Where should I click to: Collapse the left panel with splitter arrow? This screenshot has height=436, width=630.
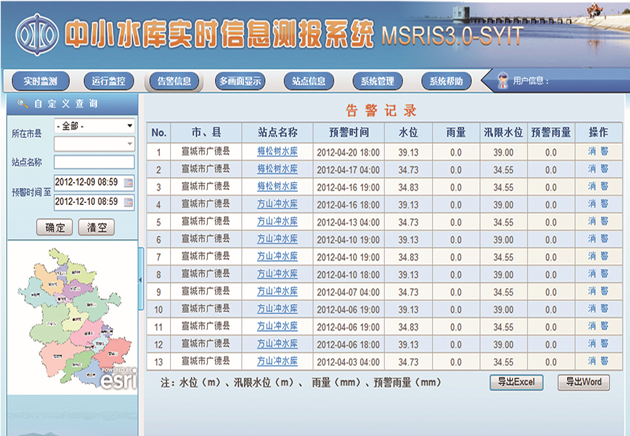coord(141,279)
